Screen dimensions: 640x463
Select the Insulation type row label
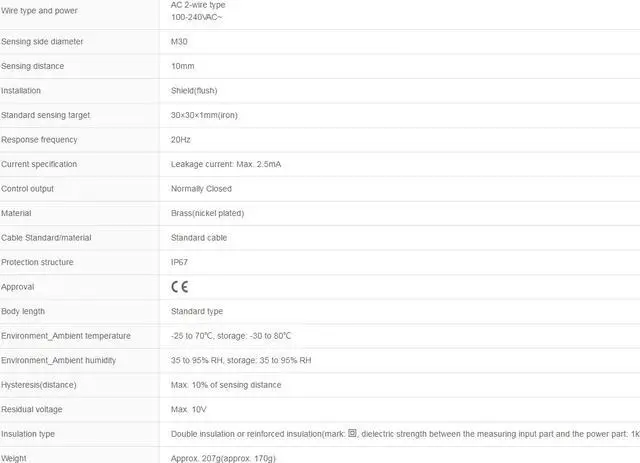click(x=28, y=434)
